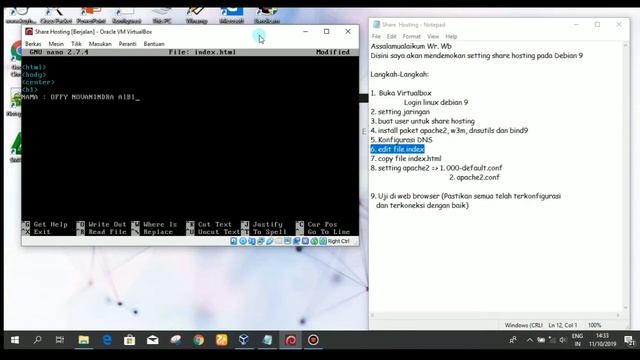The image size is (640, 360).
Task: Open the Mesin menu in VirtualBox
Action: [x=56, y=44]
